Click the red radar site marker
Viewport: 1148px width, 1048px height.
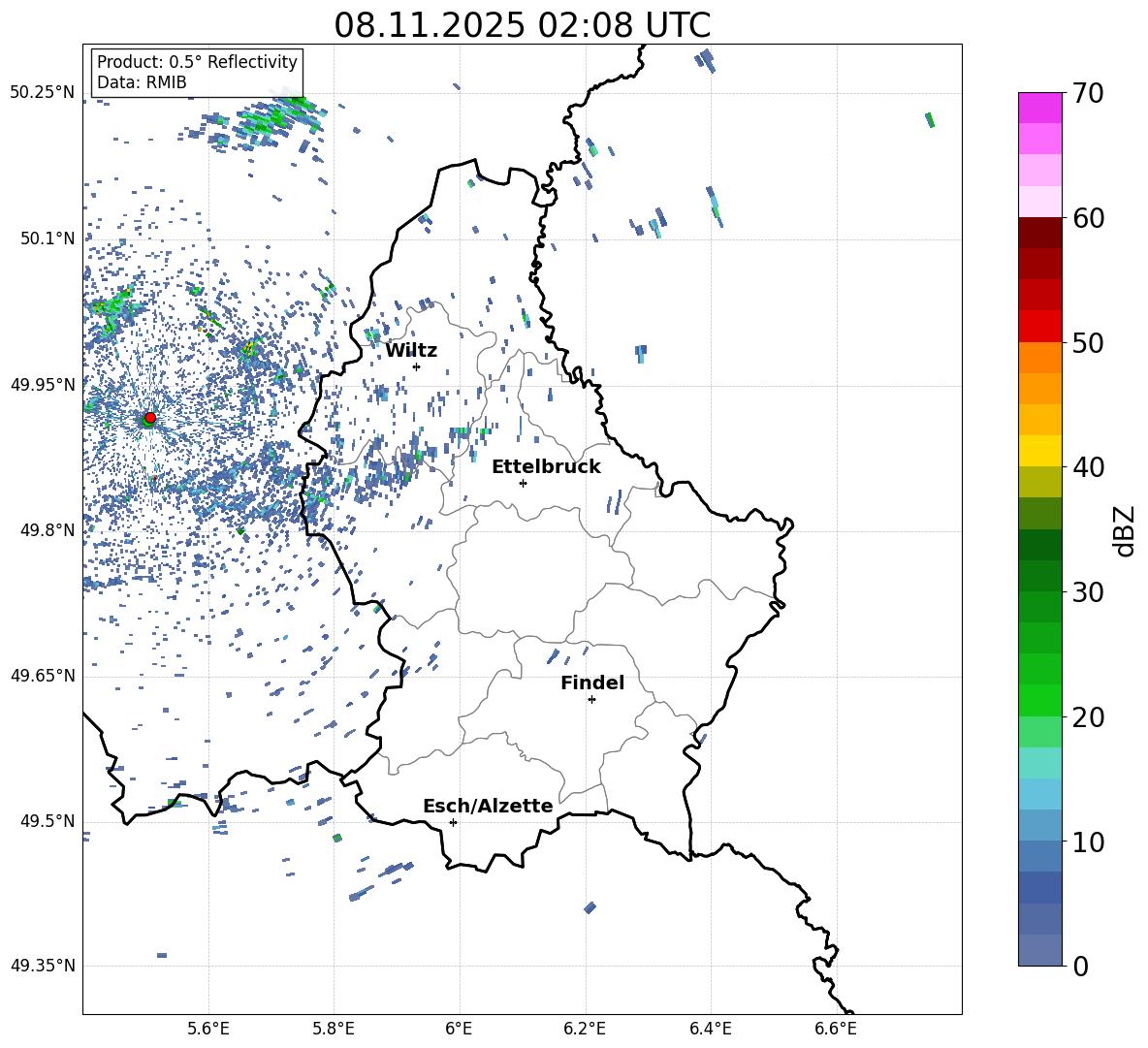pos(150,417)
